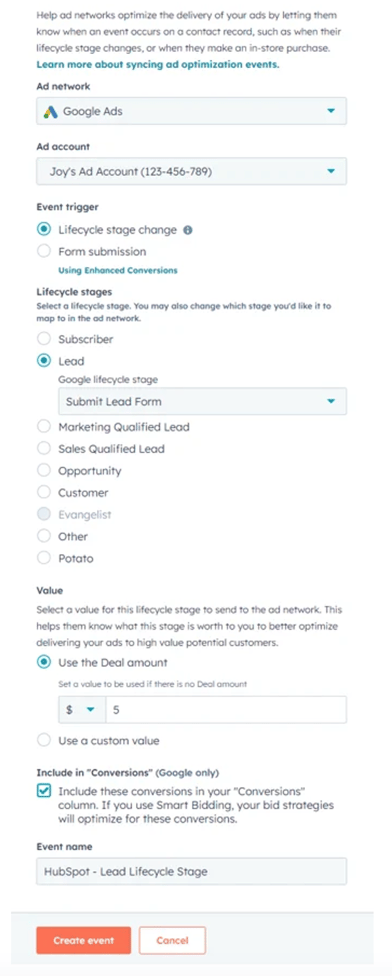Click the Create event button
Screen dimensions: 392x976
point(83,940)
